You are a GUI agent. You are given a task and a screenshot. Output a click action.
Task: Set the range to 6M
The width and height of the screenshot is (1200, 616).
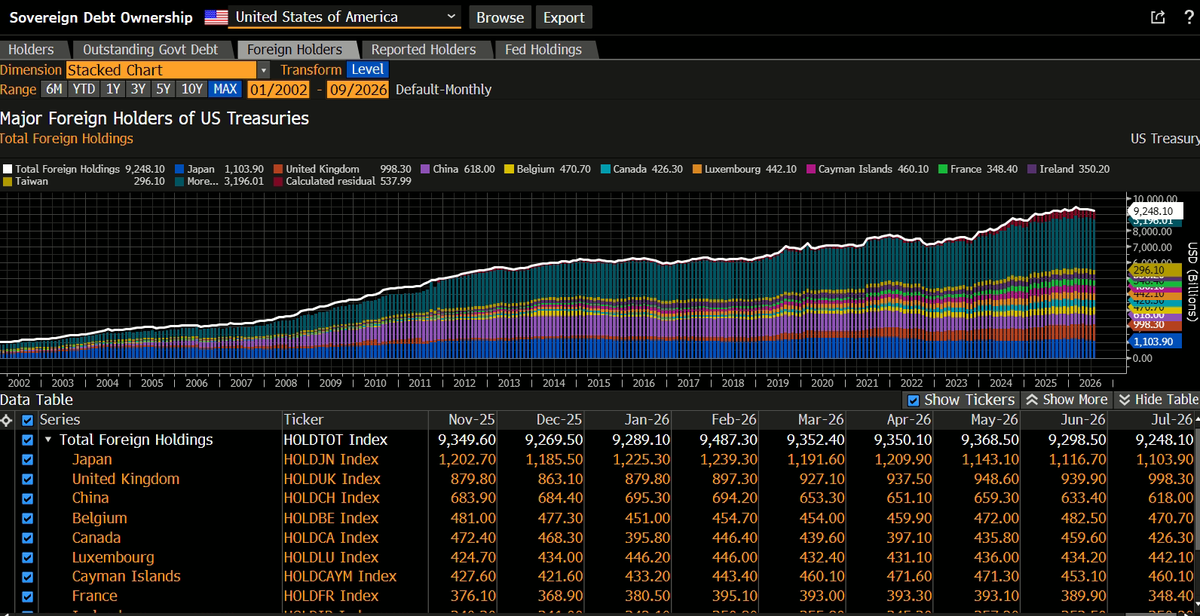[x=54, y=89]
